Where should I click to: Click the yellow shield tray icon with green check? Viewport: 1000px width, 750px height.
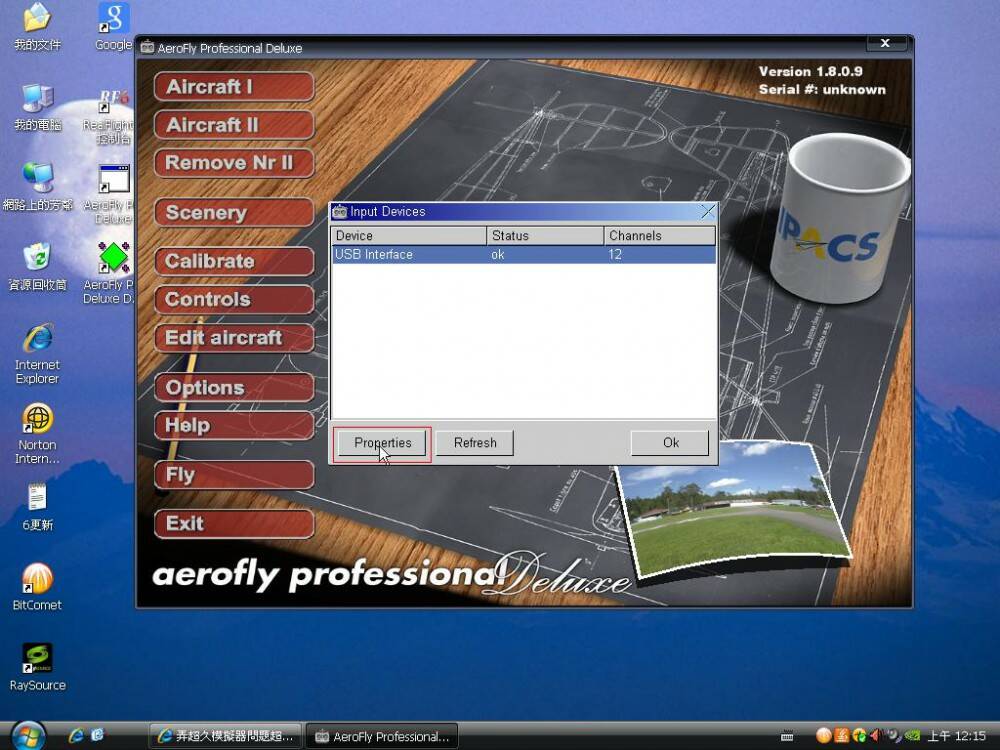click(x=860, y=736)
